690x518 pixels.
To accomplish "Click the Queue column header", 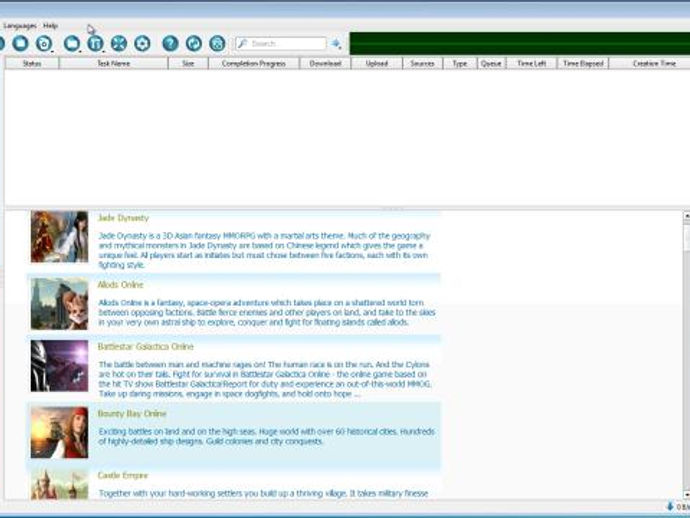I will click(491, 63).
